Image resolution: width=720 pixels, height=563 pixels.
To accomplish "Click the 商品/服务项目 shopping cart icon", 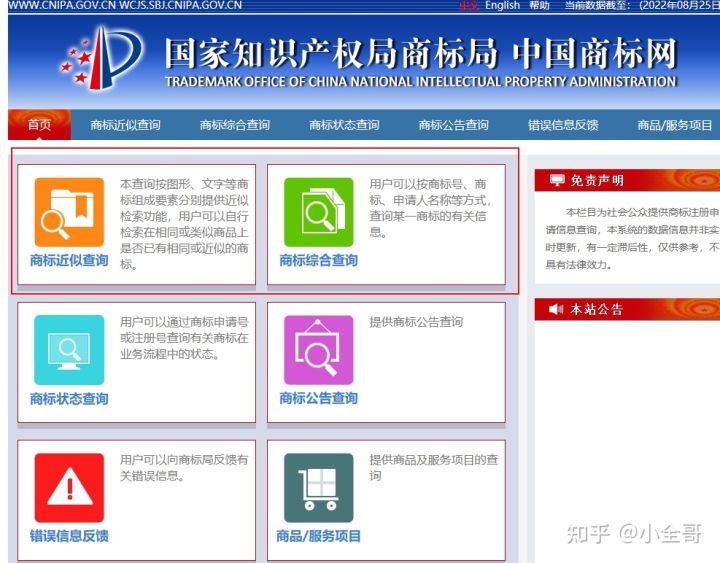I will [318, 488].
